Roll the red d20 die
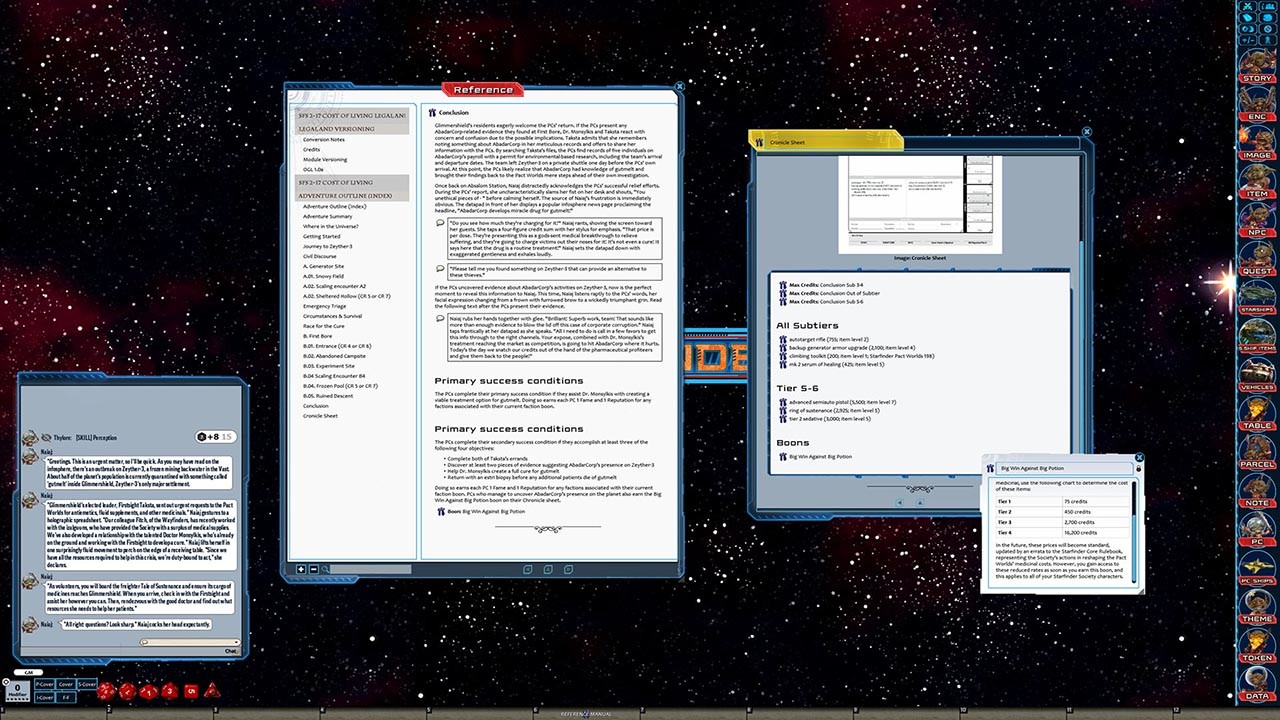The height and width of the screenshot is (720, 1280). 106,690
